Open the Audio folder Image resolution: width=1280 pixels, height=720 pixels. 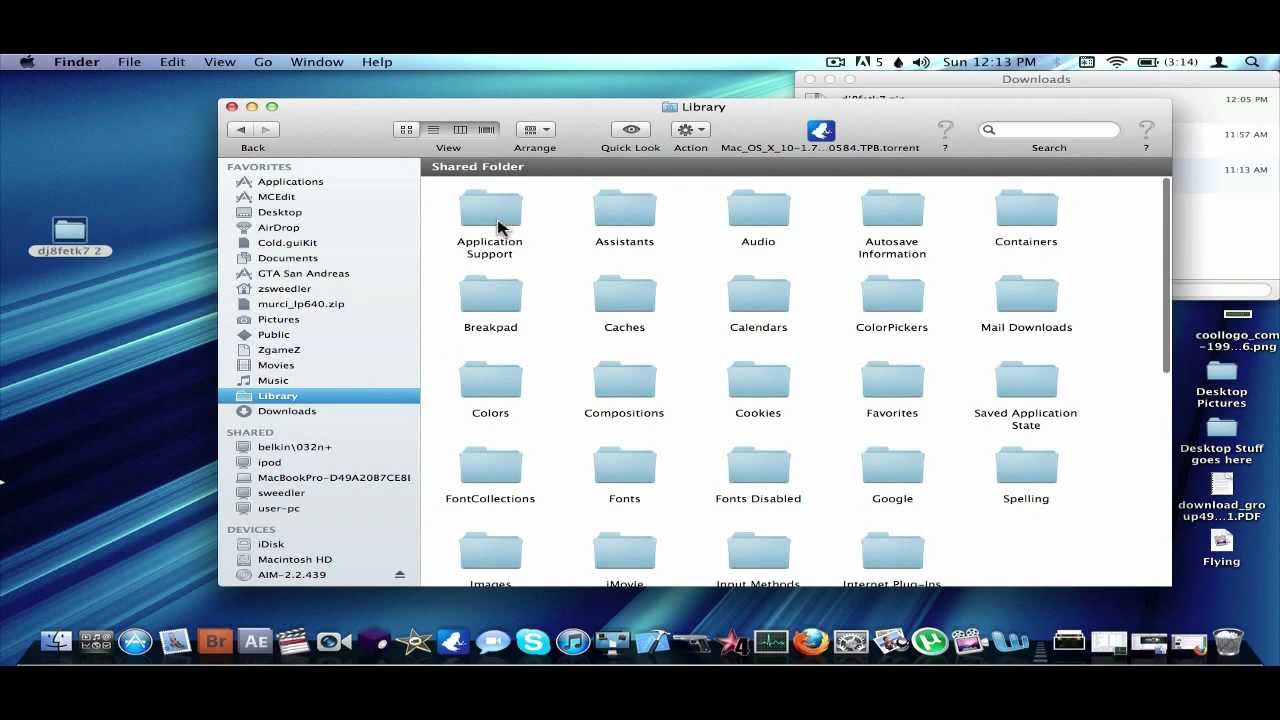(x=759, y=219)
